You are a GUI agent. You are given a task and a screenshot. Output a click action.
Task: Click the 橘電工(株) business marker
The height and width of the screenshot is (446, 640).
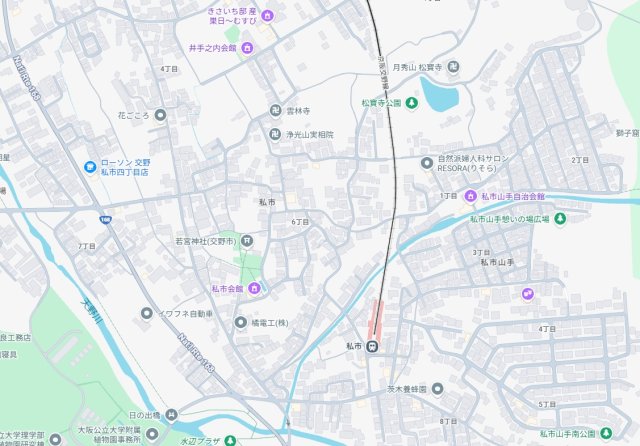[241, 323]
